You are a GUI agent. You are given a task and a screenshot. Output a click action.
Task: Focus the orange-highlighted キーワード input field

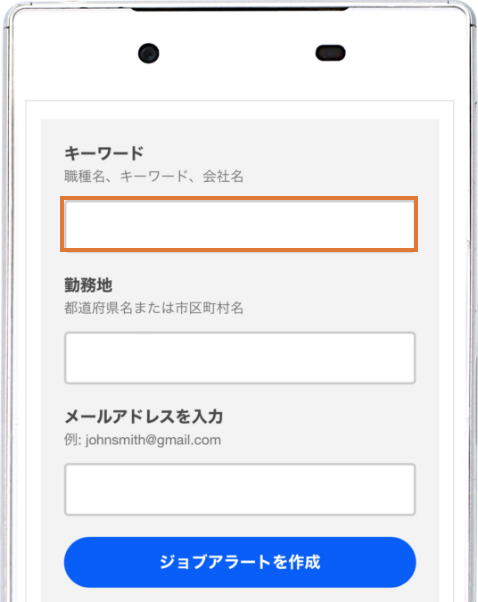239,224
